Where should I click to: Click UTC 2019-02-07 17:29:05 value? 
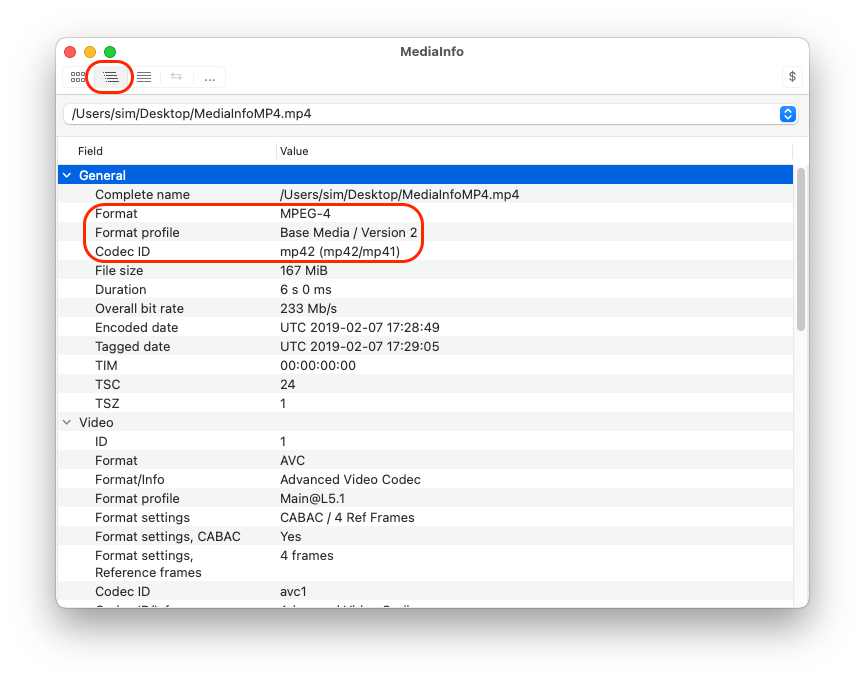click(360, 347)
